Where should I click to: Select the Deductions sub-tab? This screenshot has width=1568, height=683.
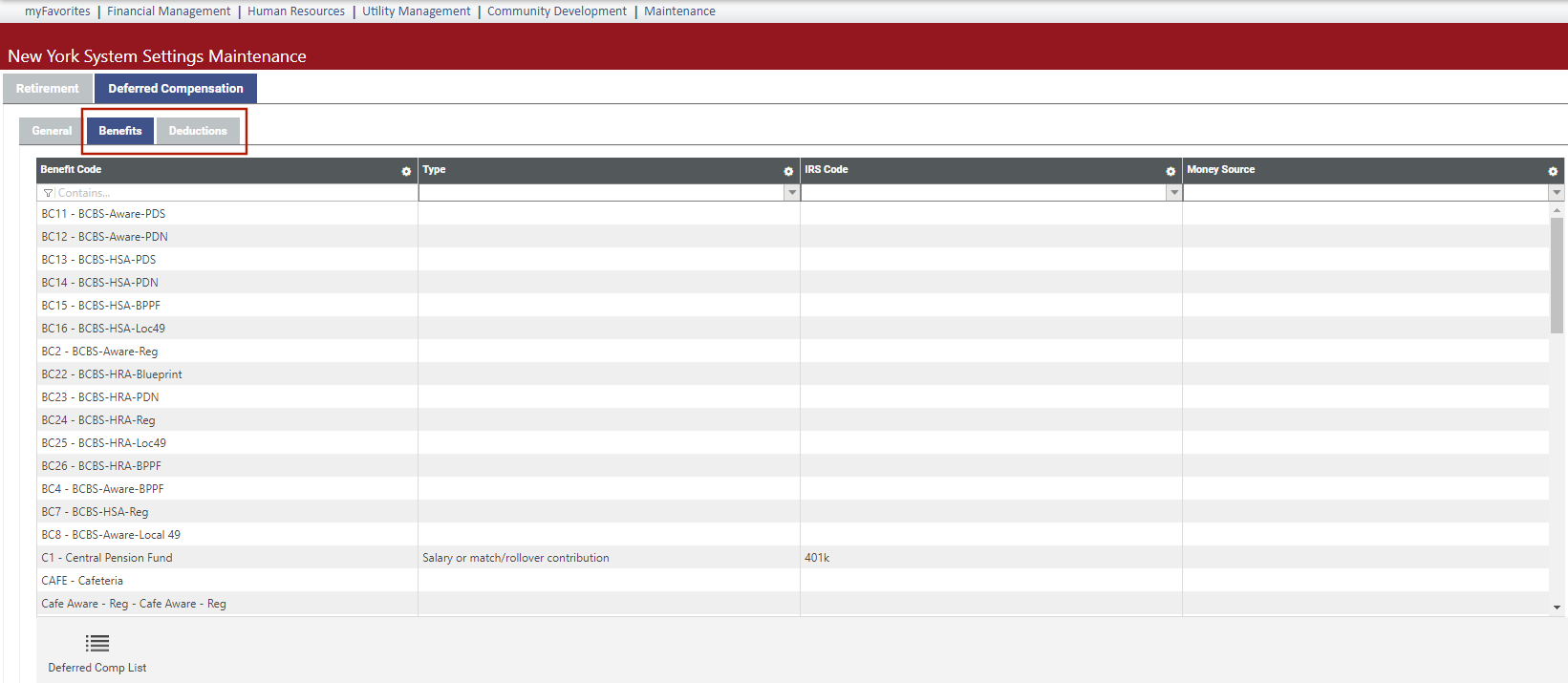(x=198, y=131)
